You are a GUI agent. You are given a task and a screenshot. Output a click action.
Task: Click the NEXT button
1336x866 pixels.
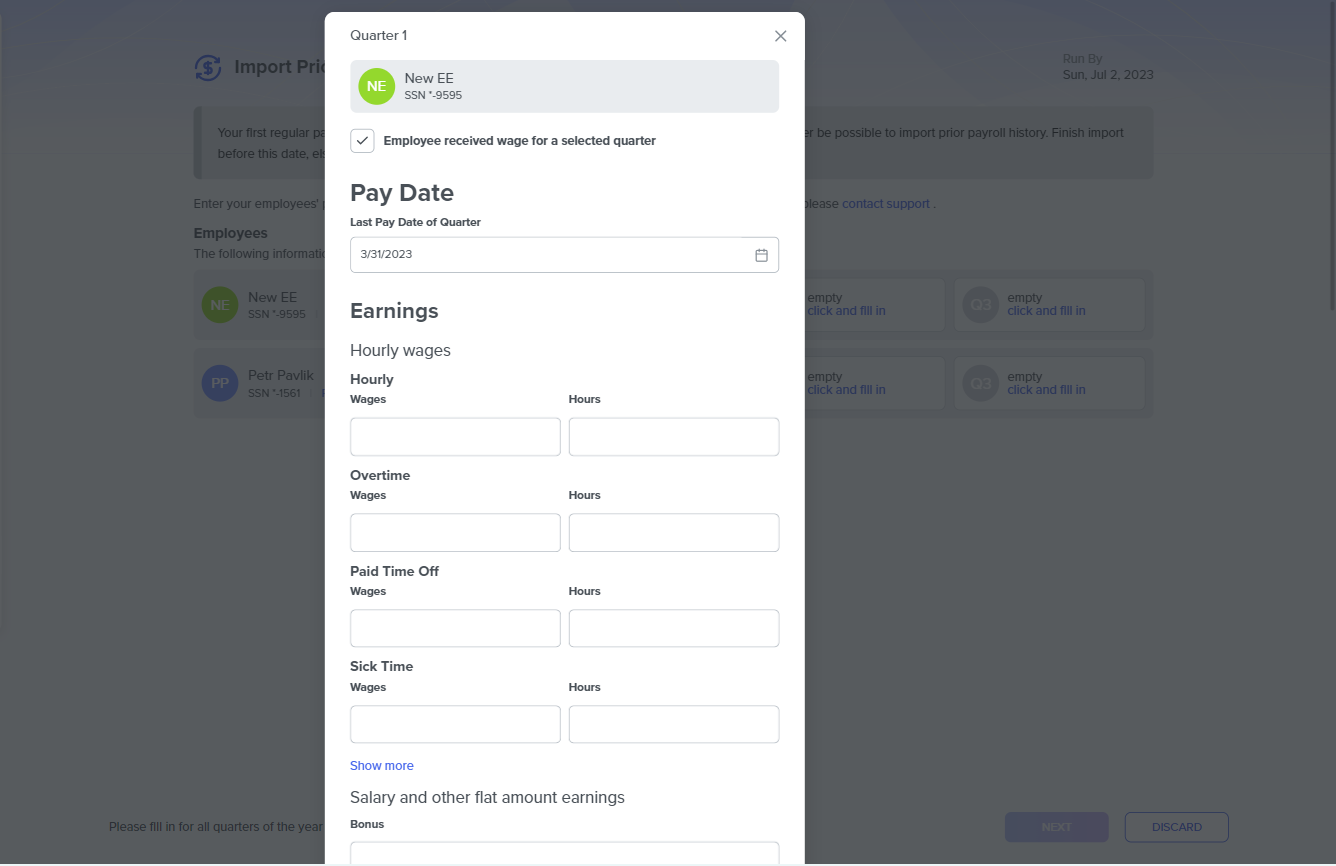1056,827
